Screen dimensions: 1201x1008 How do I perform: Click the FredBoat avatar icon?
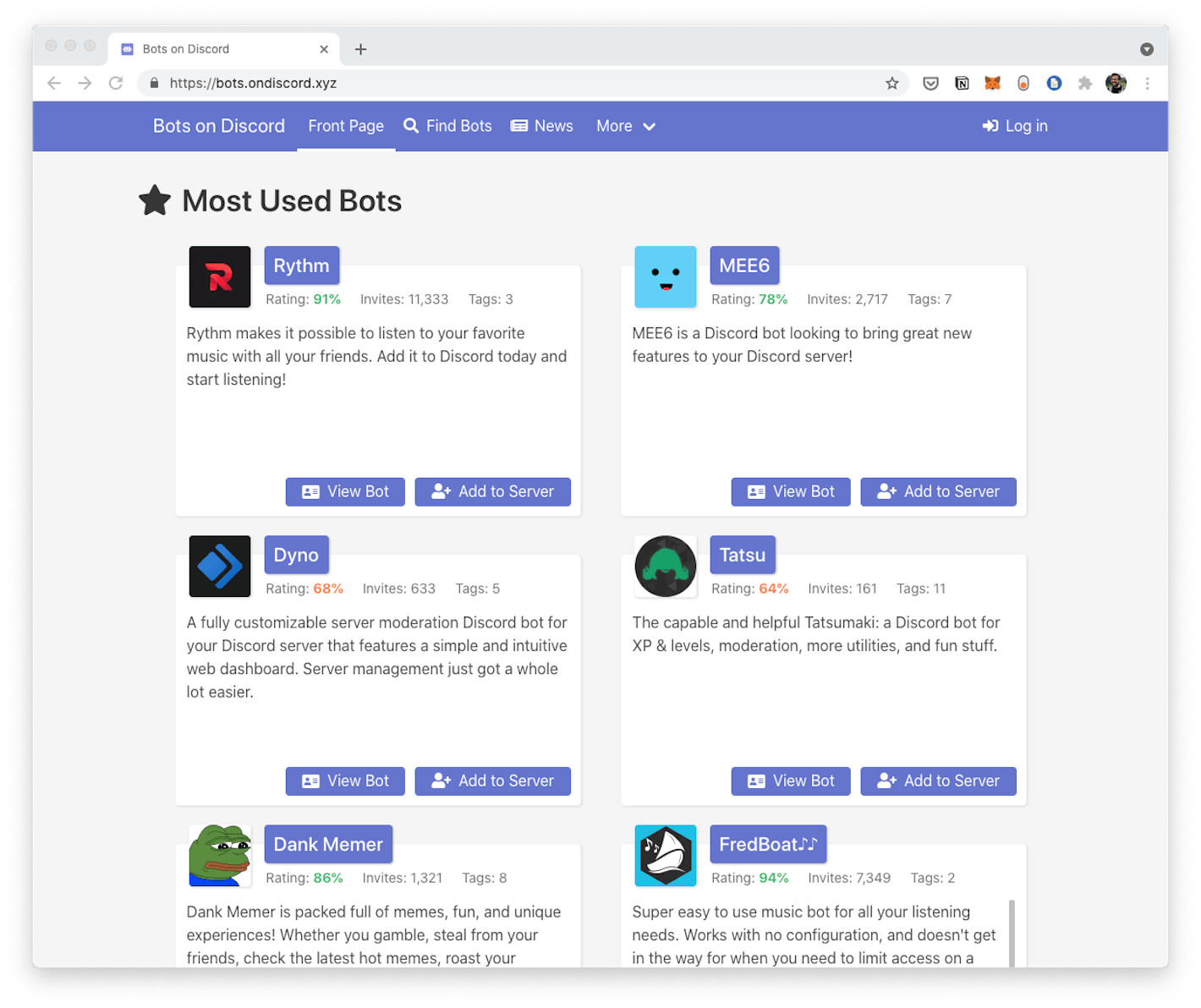tap(665, 856)
